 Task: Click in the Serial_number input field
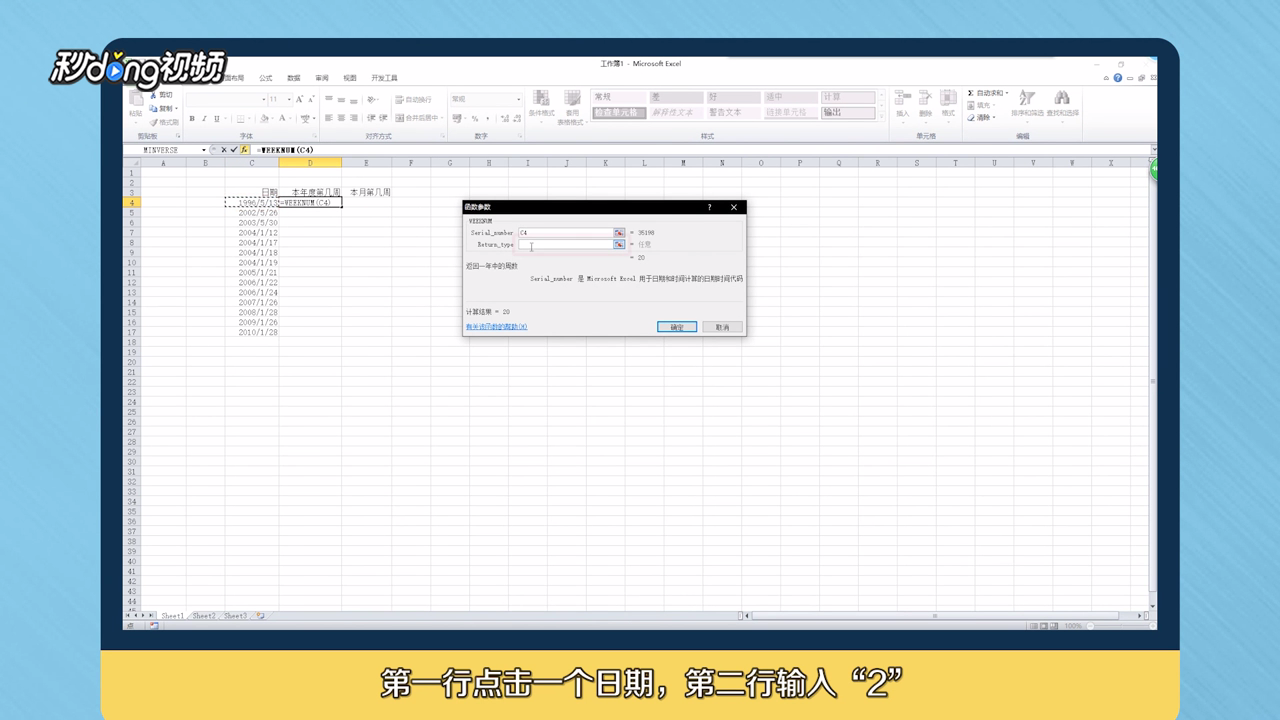[565, 232]
